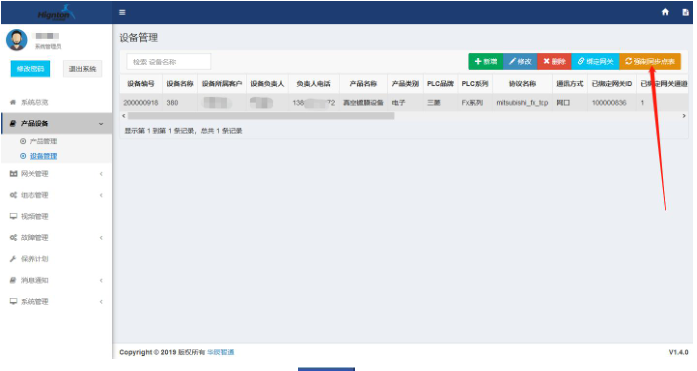Expand the 故障管理 sidebar menu

56,238
